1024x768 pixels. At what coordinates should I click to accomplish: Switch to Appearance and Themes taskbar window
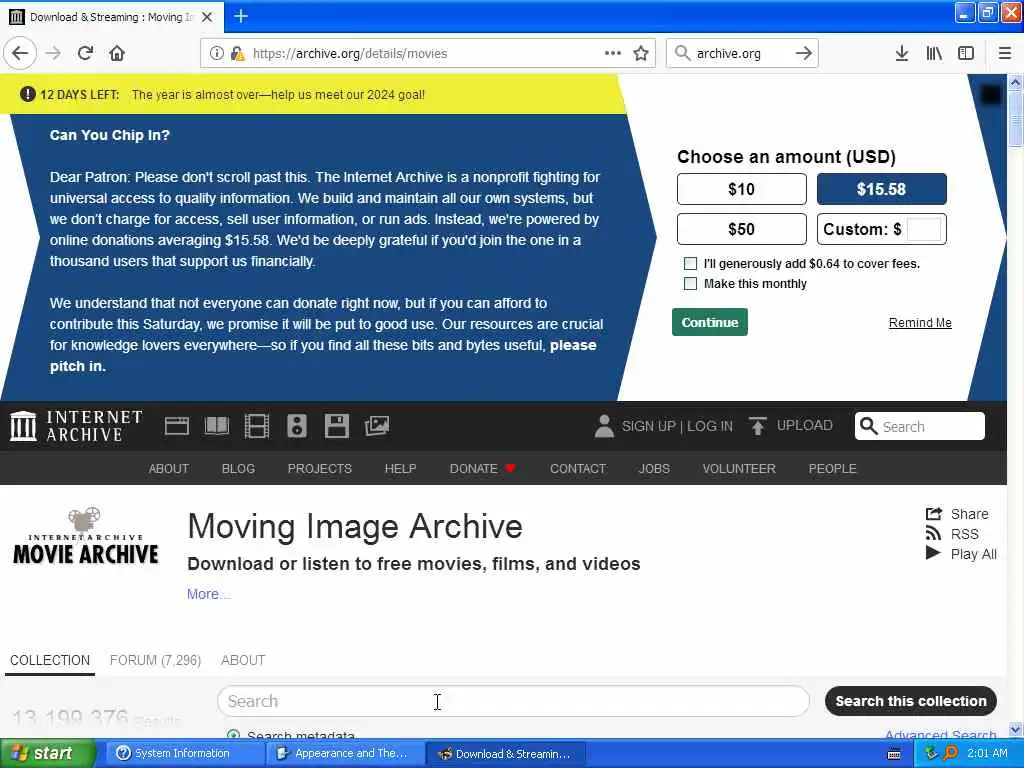click(344, 753)
